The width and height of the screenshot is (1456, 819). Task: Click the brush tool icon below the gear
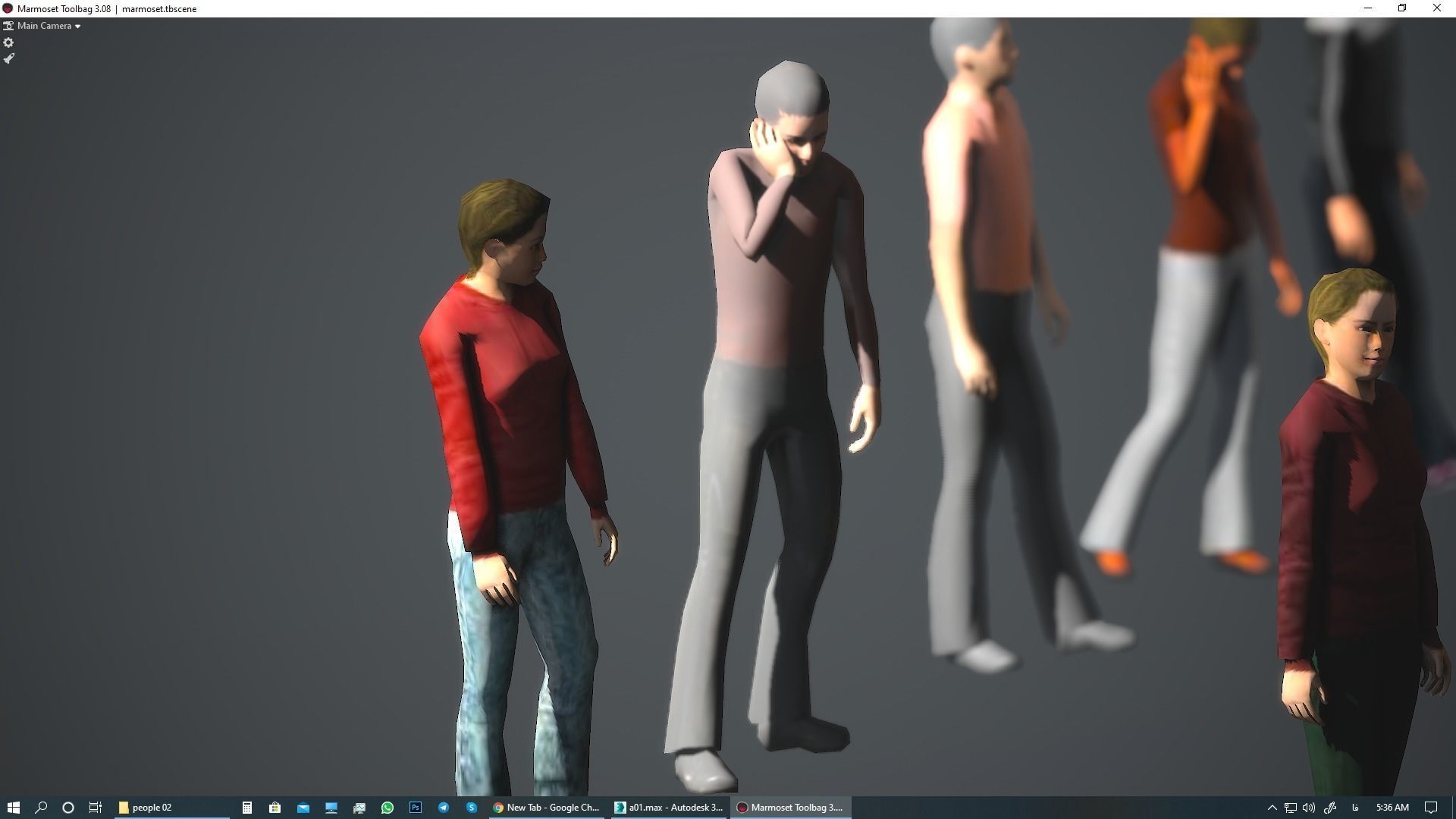tap(8, 58)
